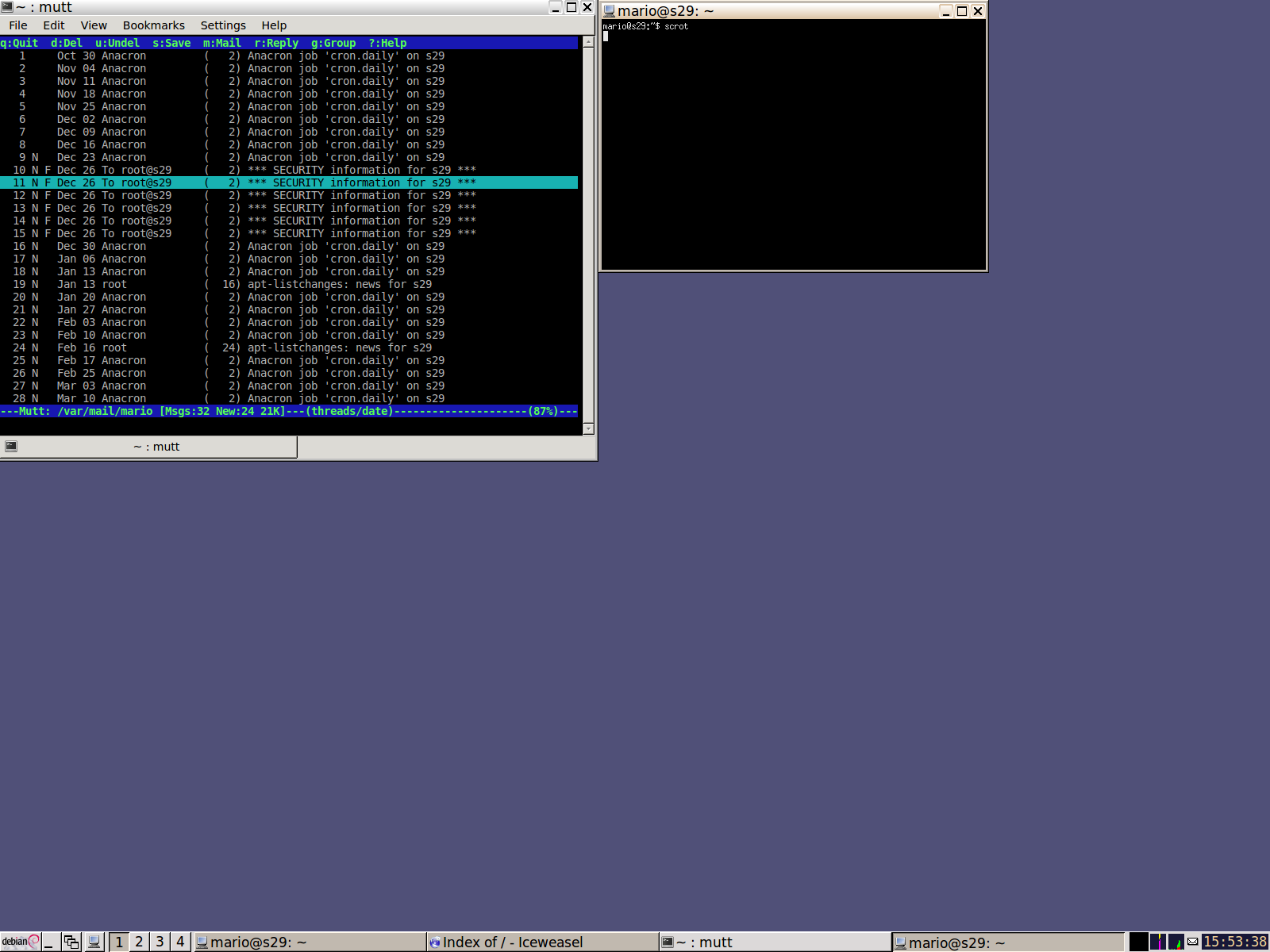Click the mutt terminal icon in taskbar
This screenshot has height=952, width=1270.
coord(668,942)
